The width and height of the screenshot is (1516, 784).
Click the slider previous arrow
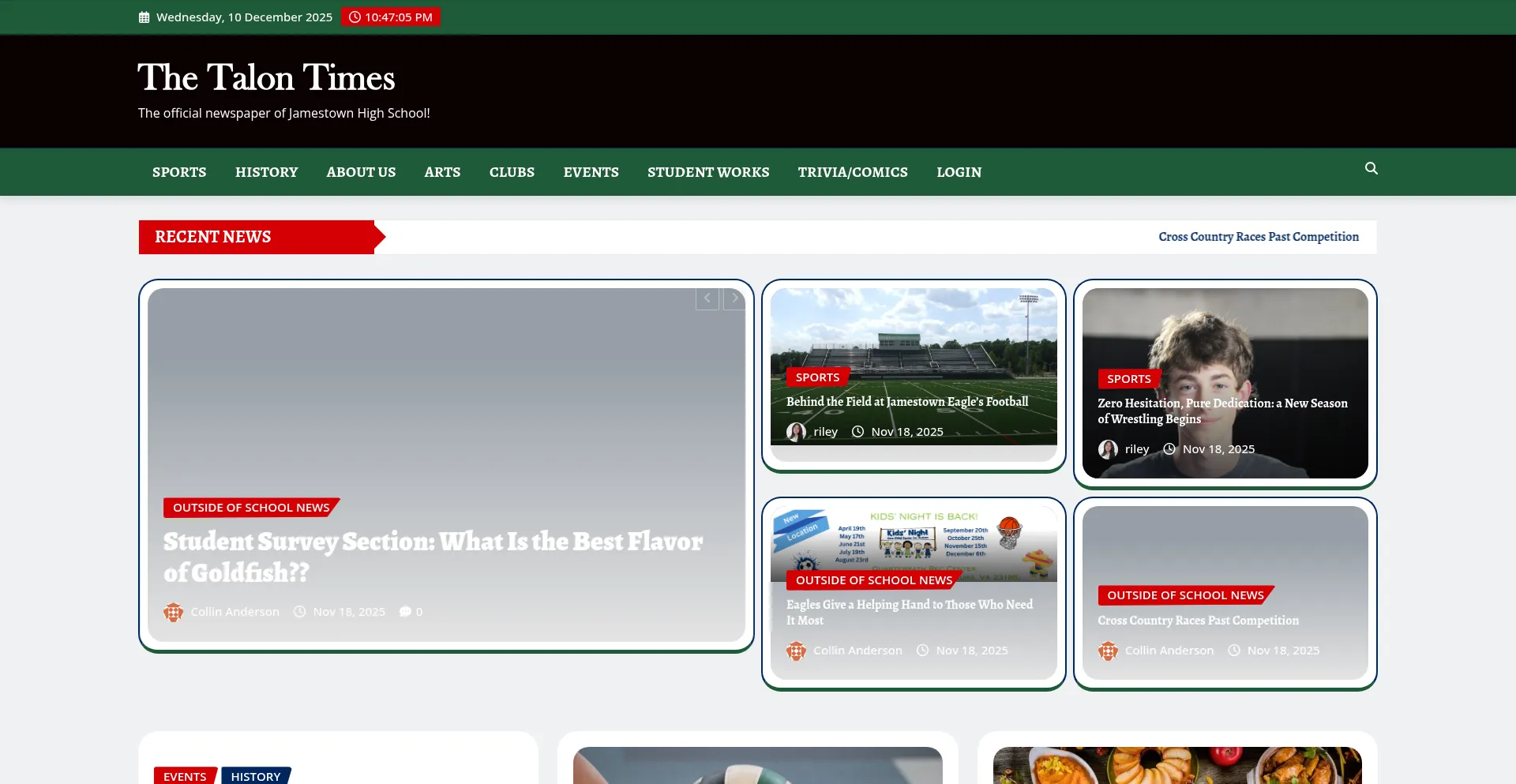[707, 298]
